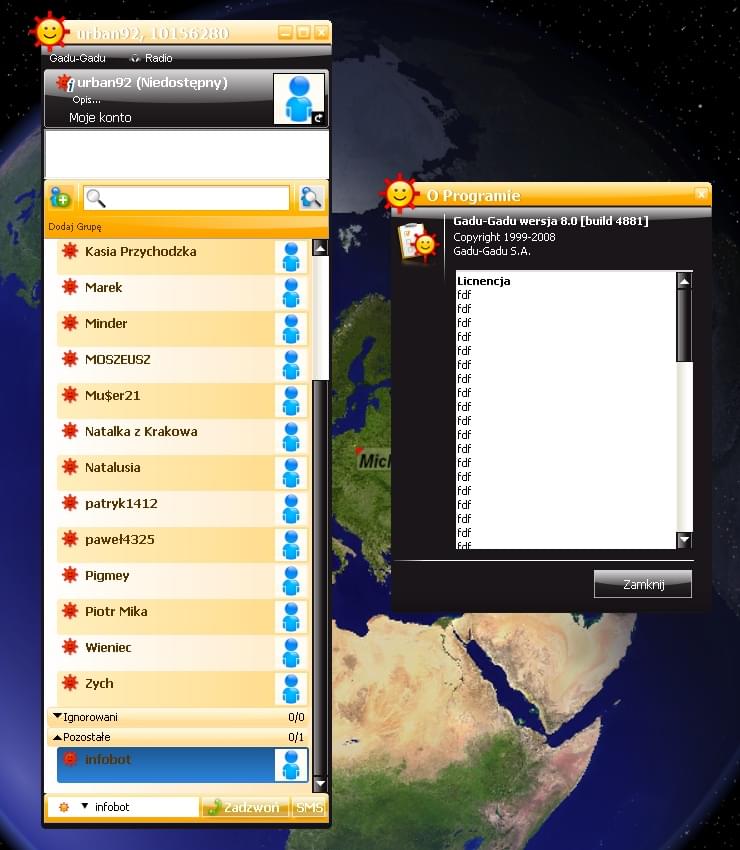Click Mu$er21's avatar icon

click(x=291, y=401)
